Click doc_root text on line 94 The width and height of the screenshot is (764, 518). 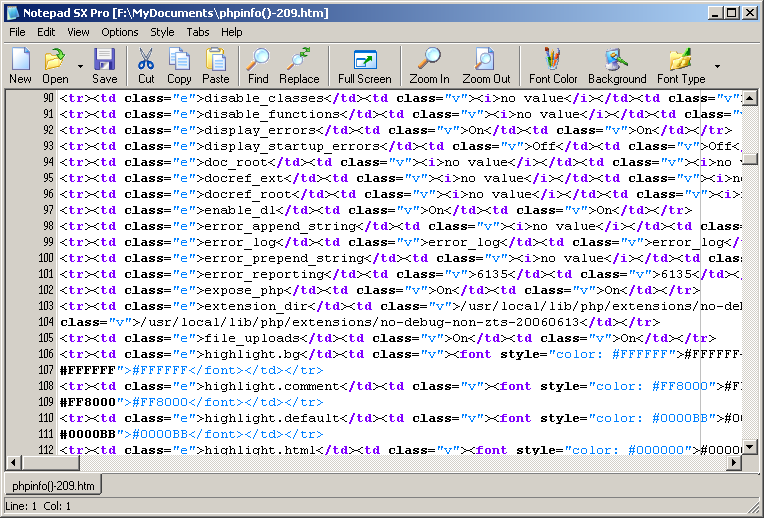click(236, 162)
